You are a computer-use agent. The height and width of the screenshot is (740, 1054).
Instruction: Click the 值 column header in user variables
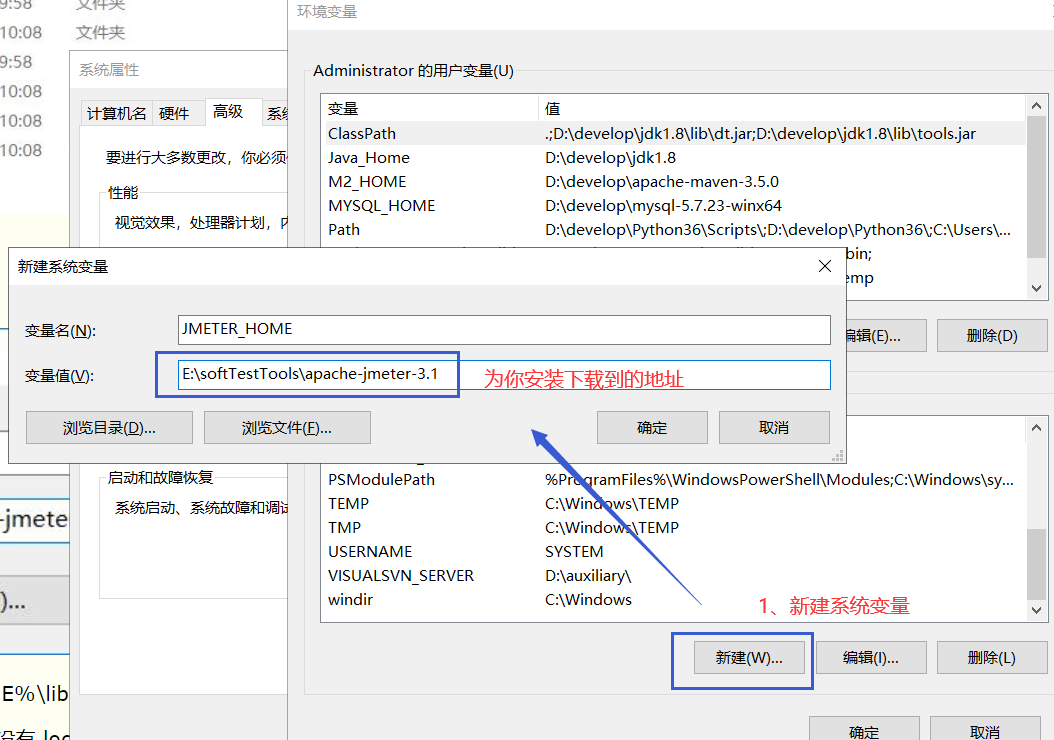click(782, 108)
